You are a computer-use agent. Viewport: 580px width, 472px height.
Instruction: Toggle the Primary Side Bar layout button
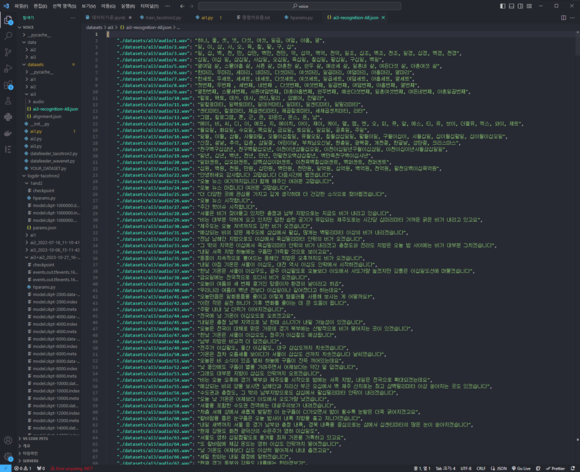502,6
